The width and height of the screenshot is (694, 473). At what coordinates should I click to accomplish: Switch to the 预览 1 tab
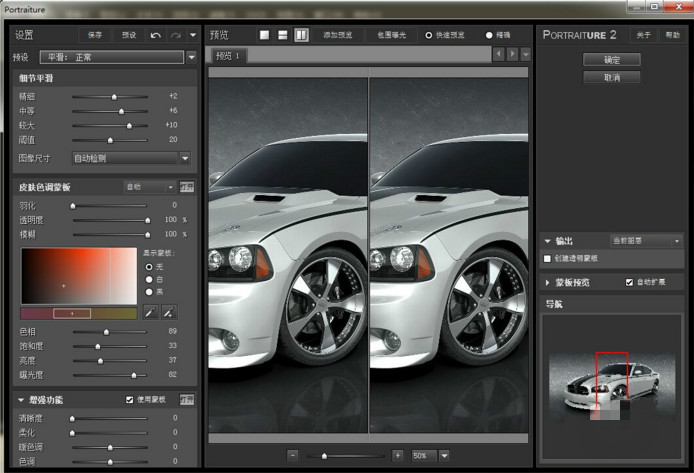tap(229, 56)
